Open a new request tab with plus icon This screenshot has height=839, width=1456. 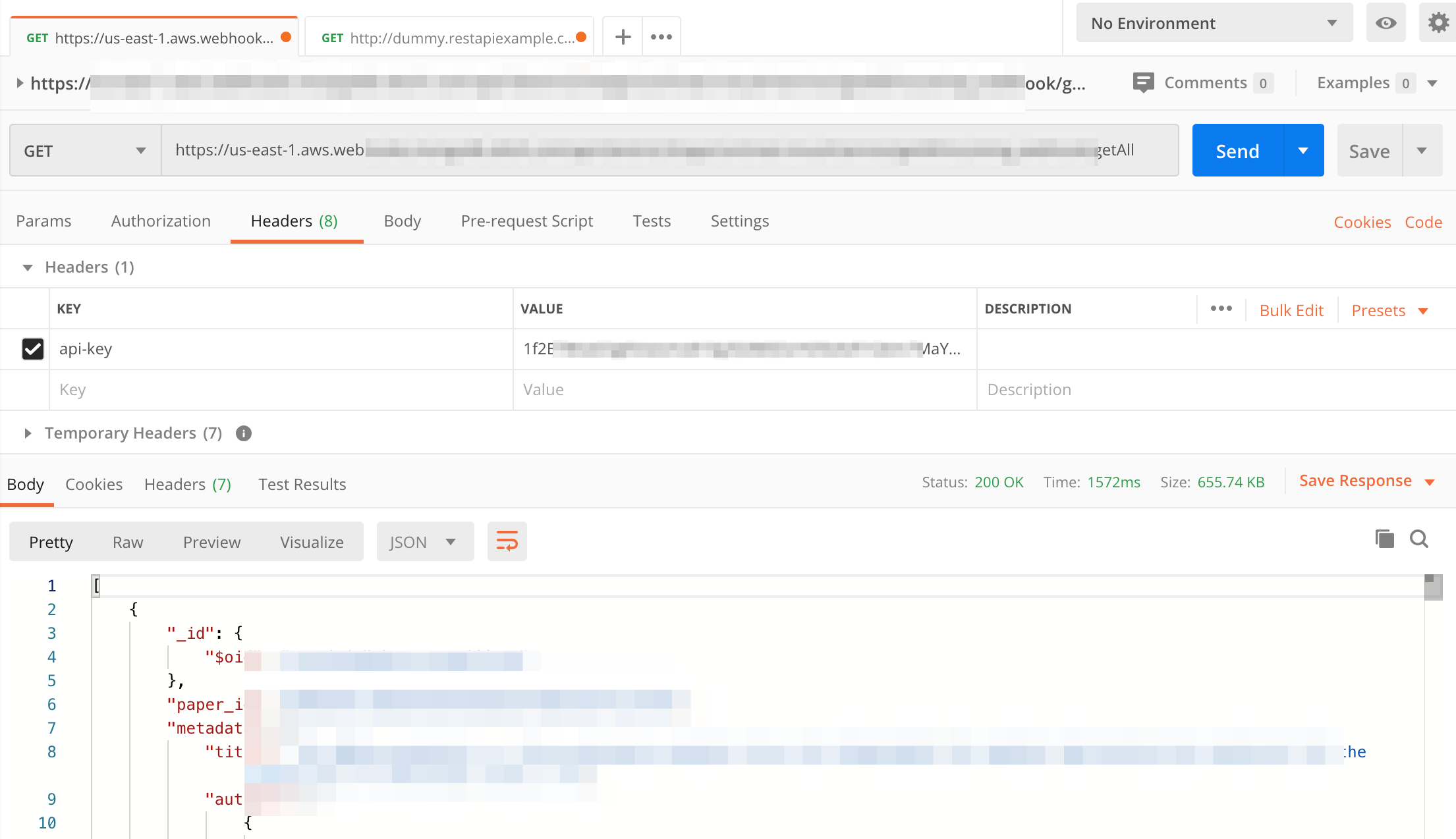(623, 38)
